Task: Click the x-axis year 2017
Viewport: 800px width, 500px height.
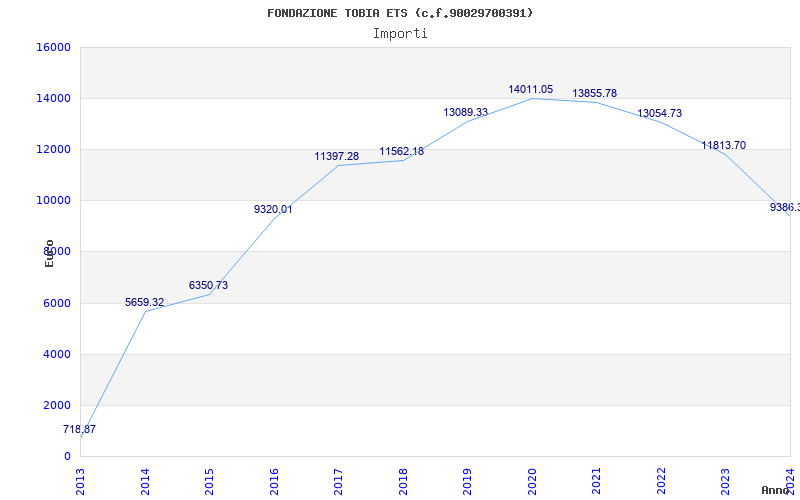Action: click(338, 481)
